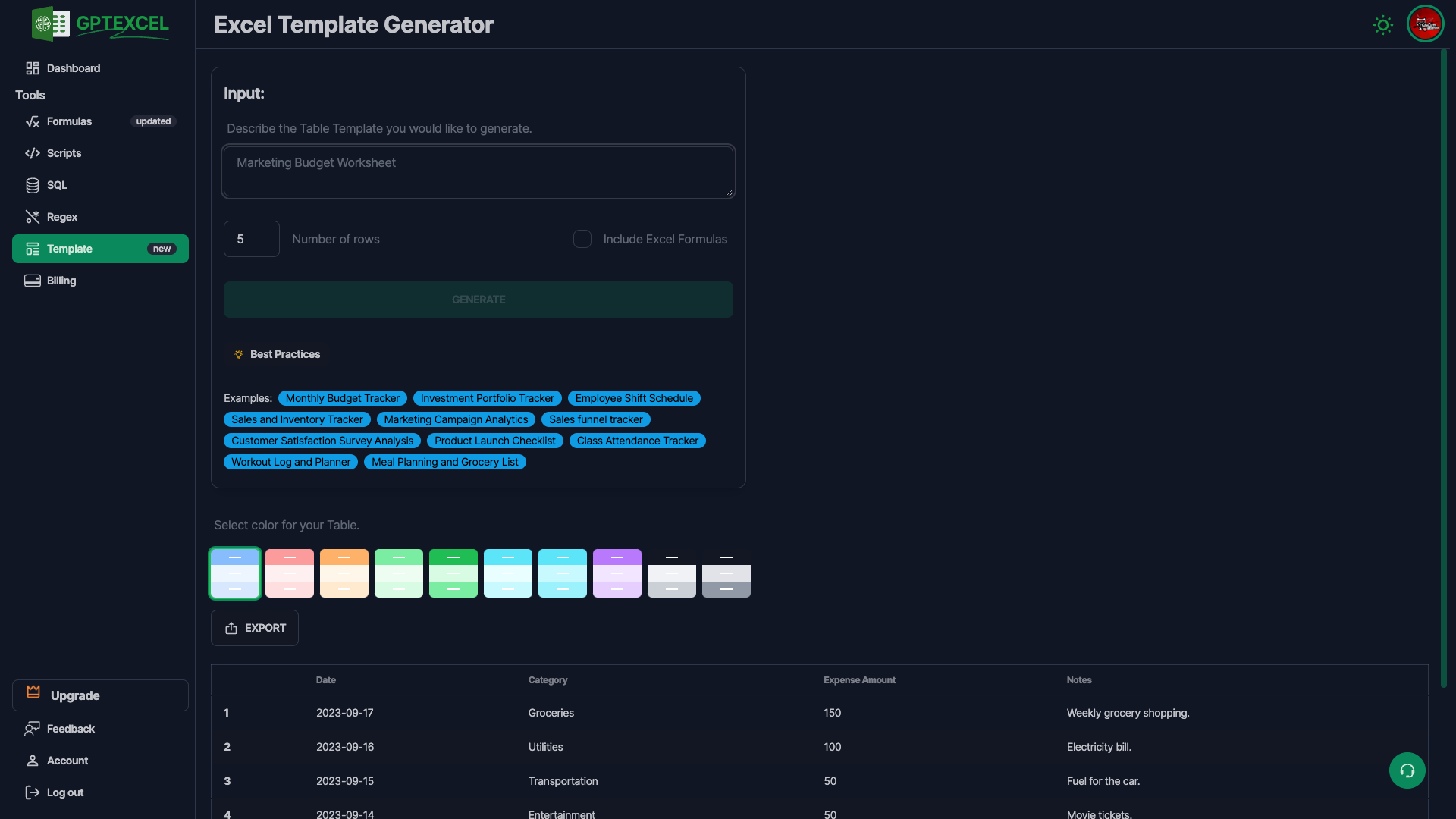Open the support chat bubble
This screenshot has height=819, width=1456.
(x=1407, y=770)
